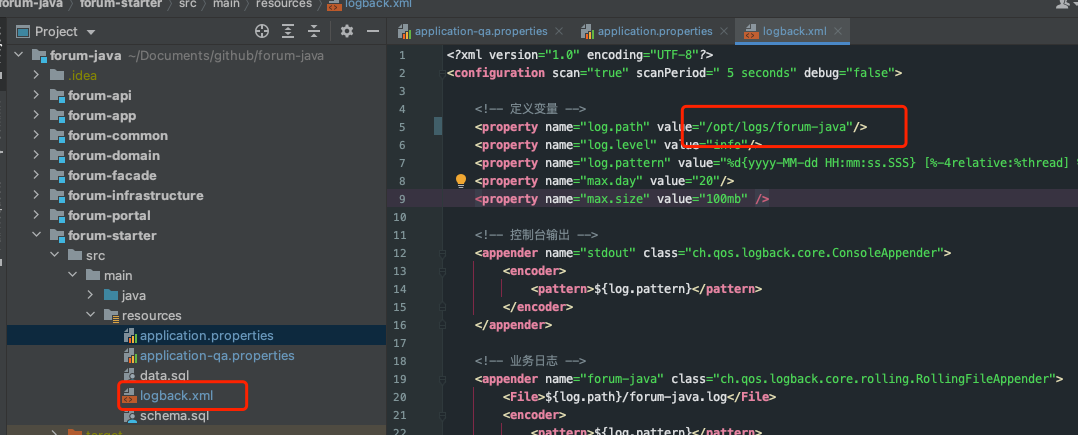Select schema.sql file in tree

[x=174, y=415]
